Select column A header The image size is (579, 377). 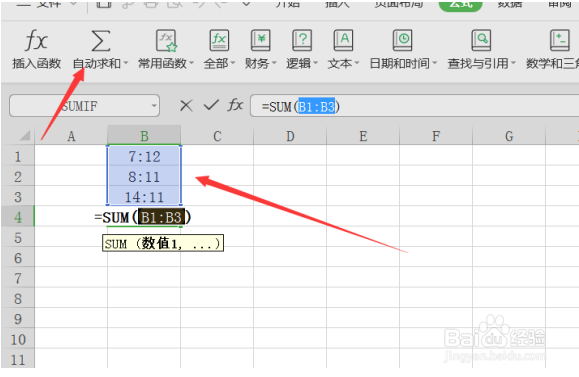71,136
